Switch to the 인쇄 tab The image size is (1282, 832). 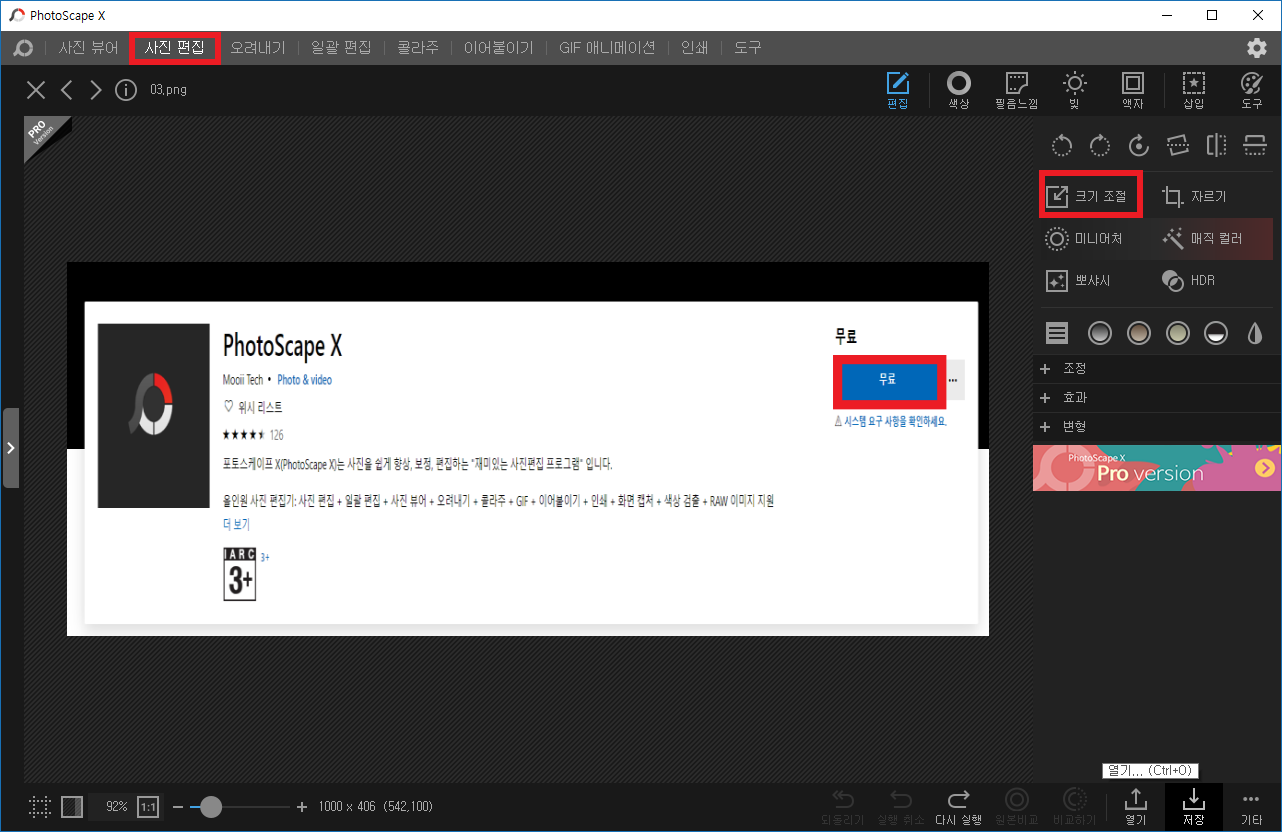pos(695,47)
